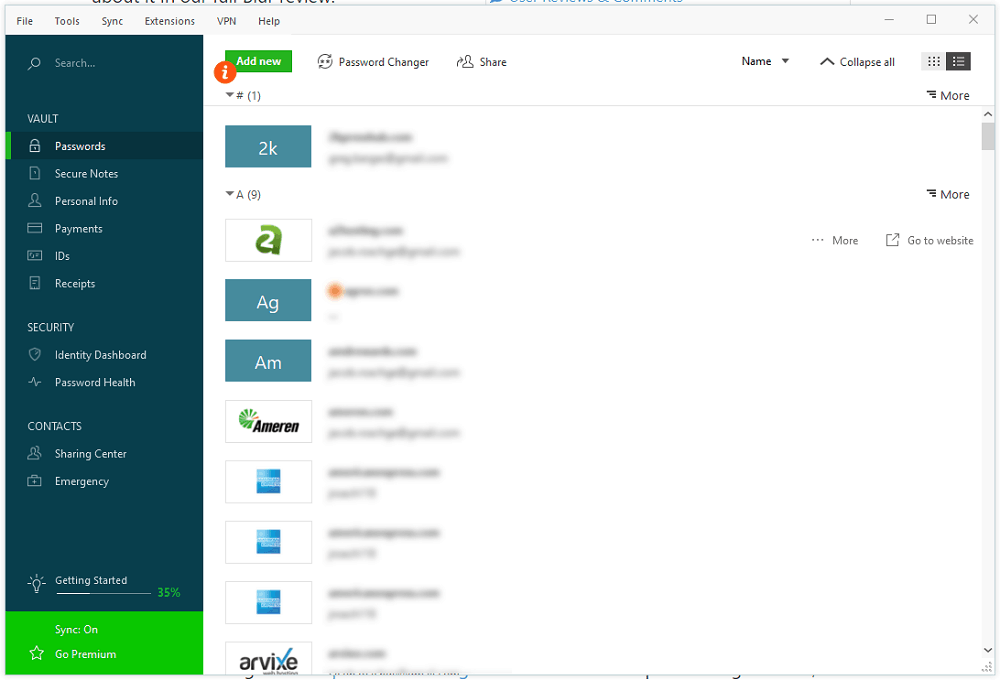Click Password Changer label
The image size is (1000, 680).
(383, 62)
